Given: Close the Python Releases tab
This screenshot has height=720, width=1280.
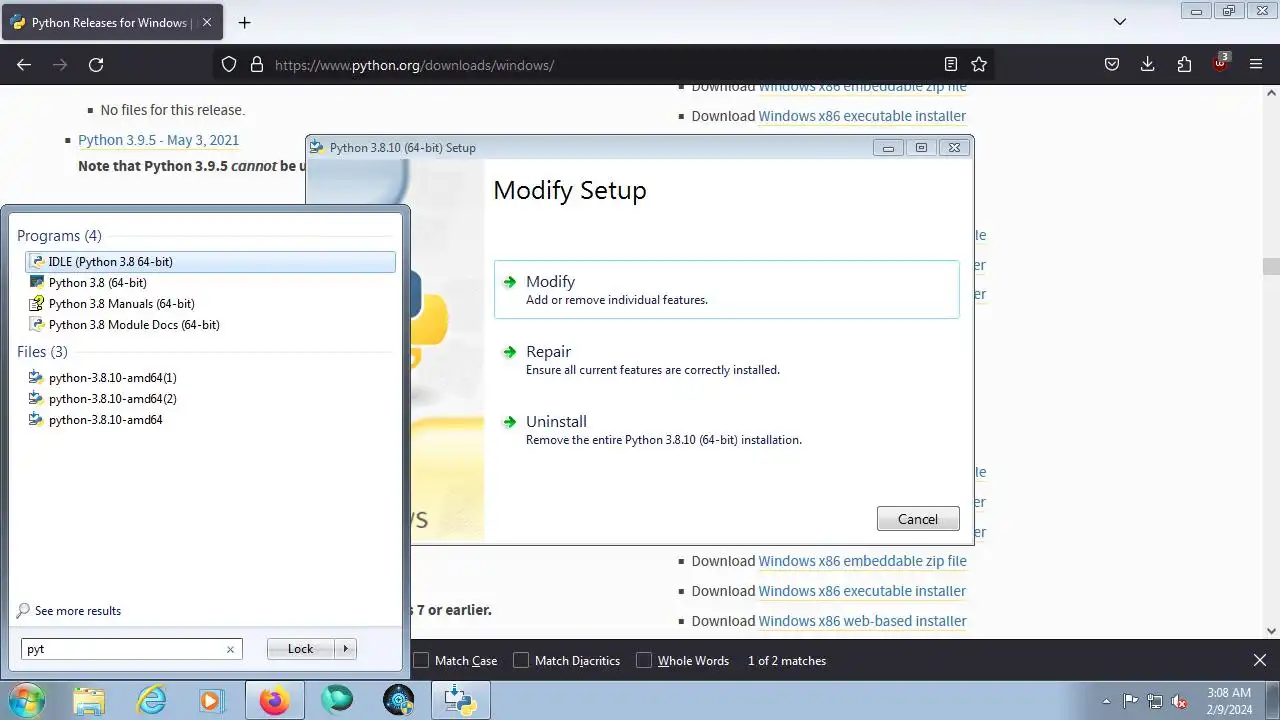Looking at the screenshot, I should tap(207, 22).
